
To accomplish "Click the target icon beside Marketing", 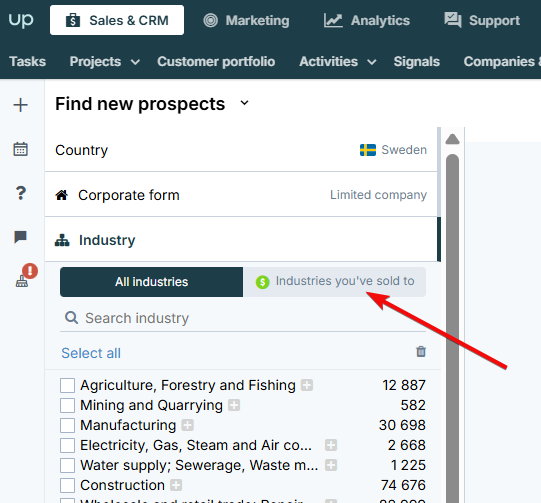I will 210,20.
